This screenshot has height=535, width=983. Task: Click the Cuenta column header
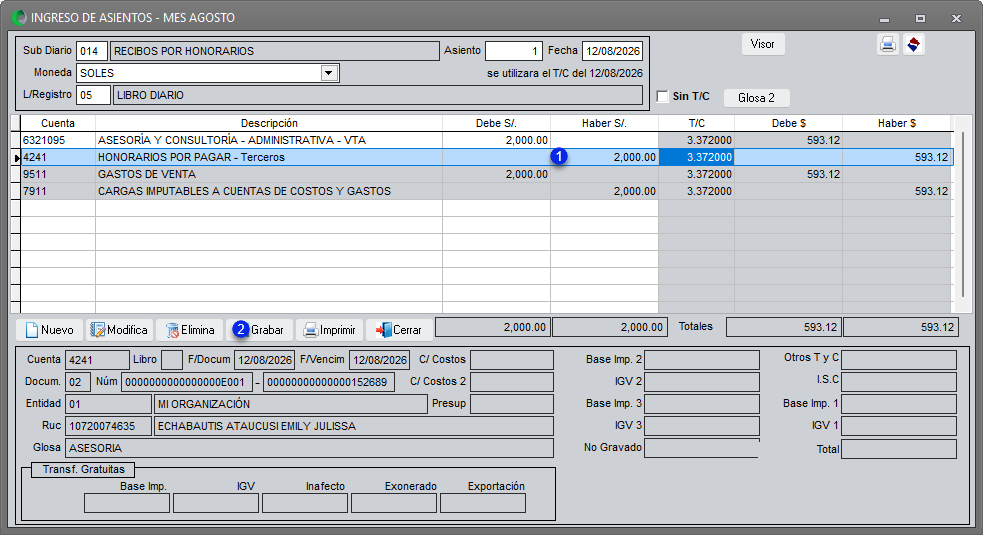[58, 124]
